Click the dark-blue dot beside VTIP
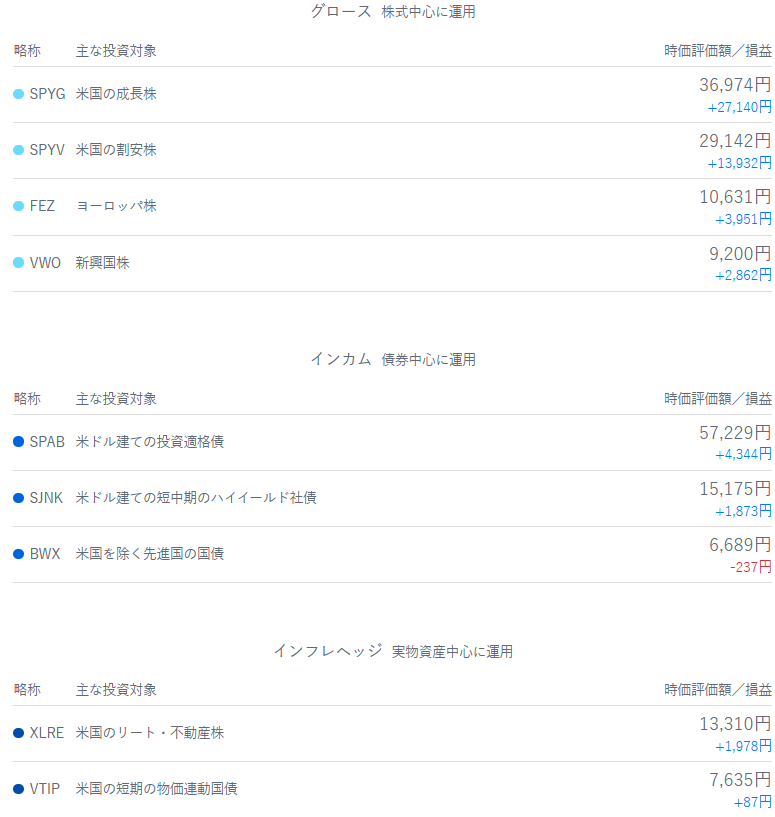Viewport: 775px width, 817px height. click(18, 788)
